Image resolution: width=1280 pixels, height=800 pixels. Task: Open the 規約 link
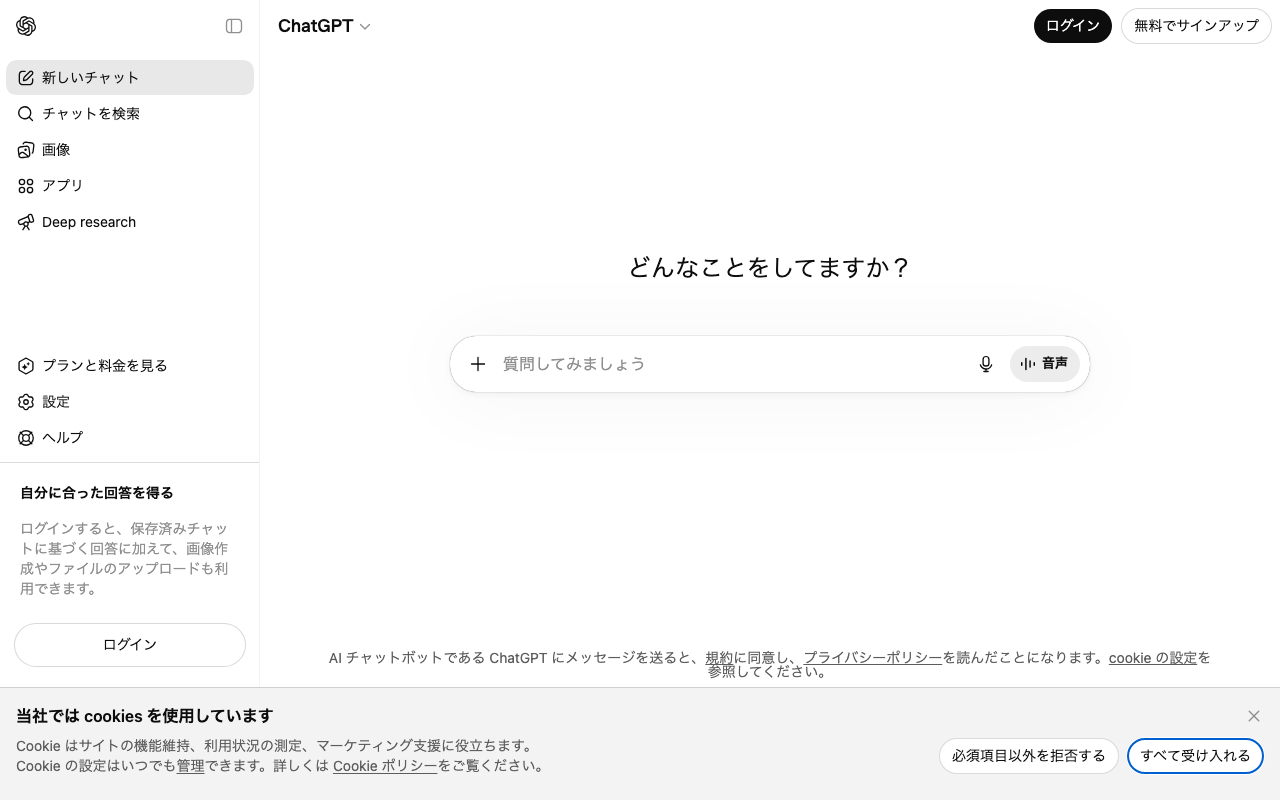719,658
